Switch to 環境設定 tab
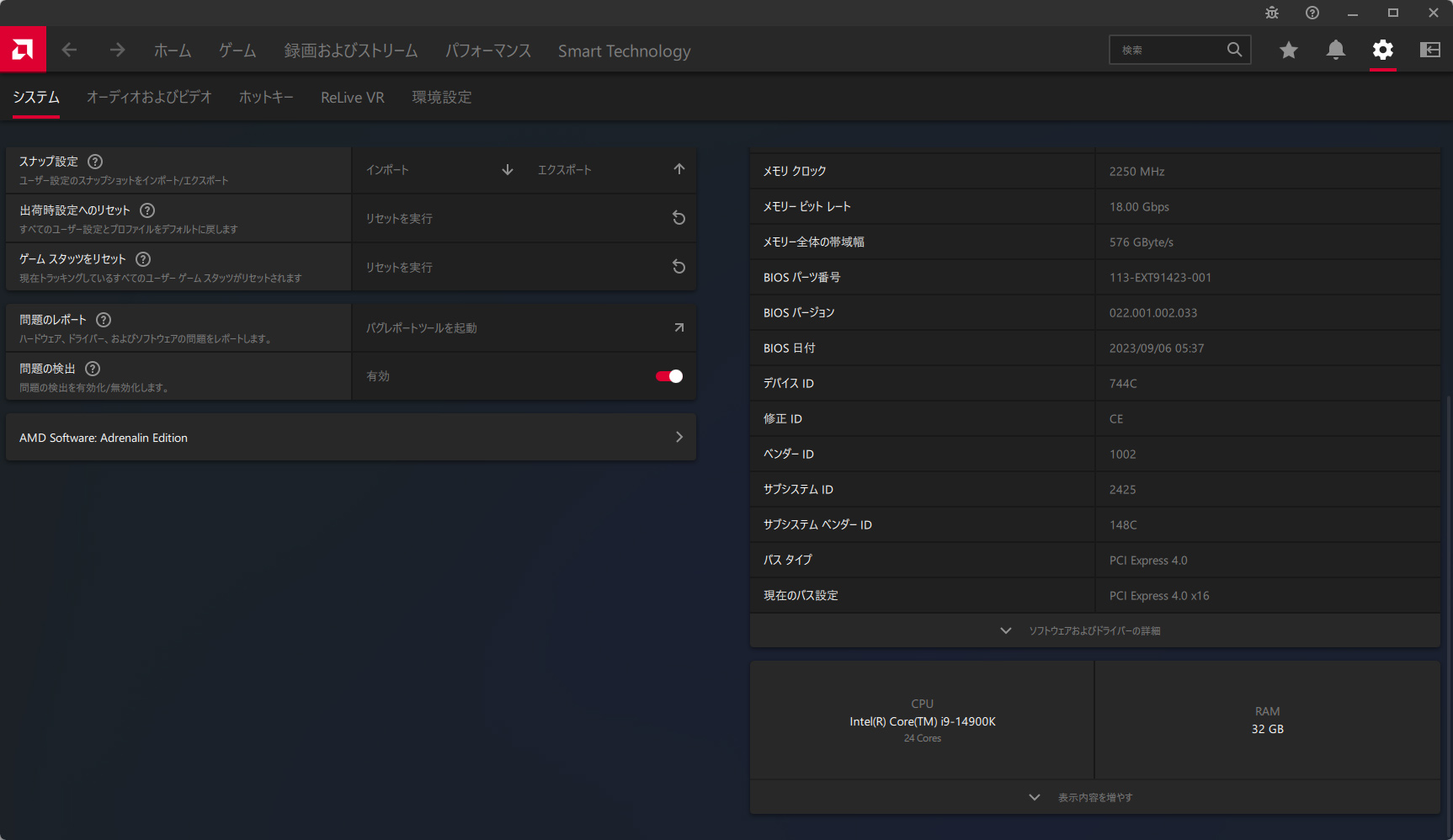1453x840 pixels. pos(442,98)
